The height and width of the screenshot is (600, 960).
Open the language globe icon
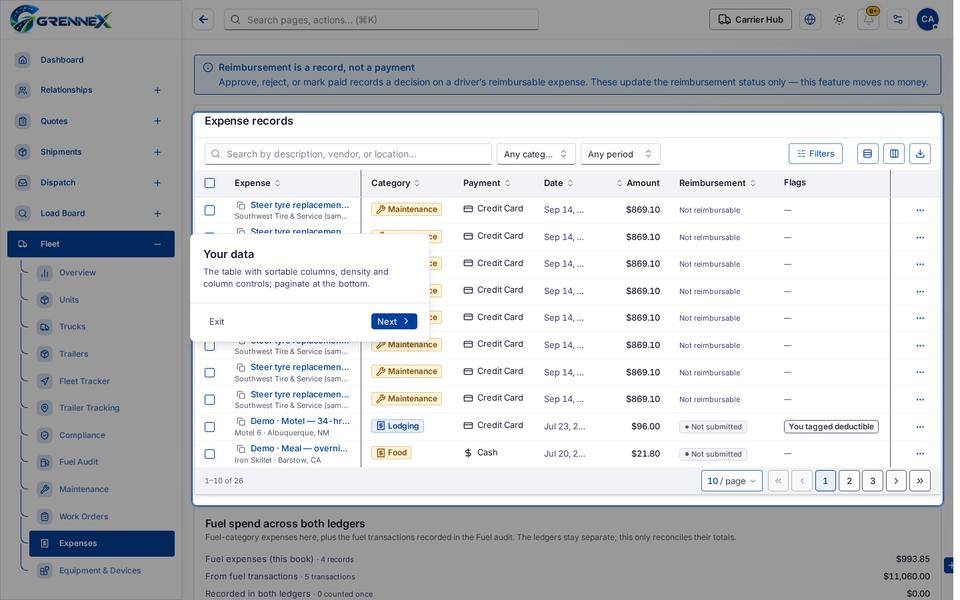[x=810, y=20]
